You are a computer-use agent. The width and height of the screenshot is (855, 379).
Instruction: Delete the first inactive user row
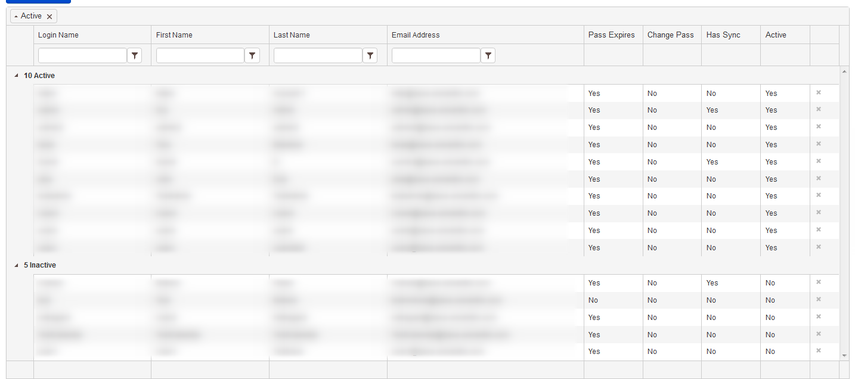pos(818,282)
